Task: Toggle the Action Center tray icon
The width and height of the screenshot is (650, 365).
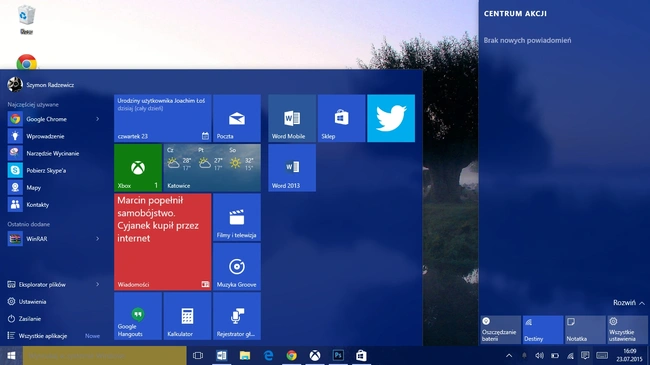Action: click(x=585, y=355)
